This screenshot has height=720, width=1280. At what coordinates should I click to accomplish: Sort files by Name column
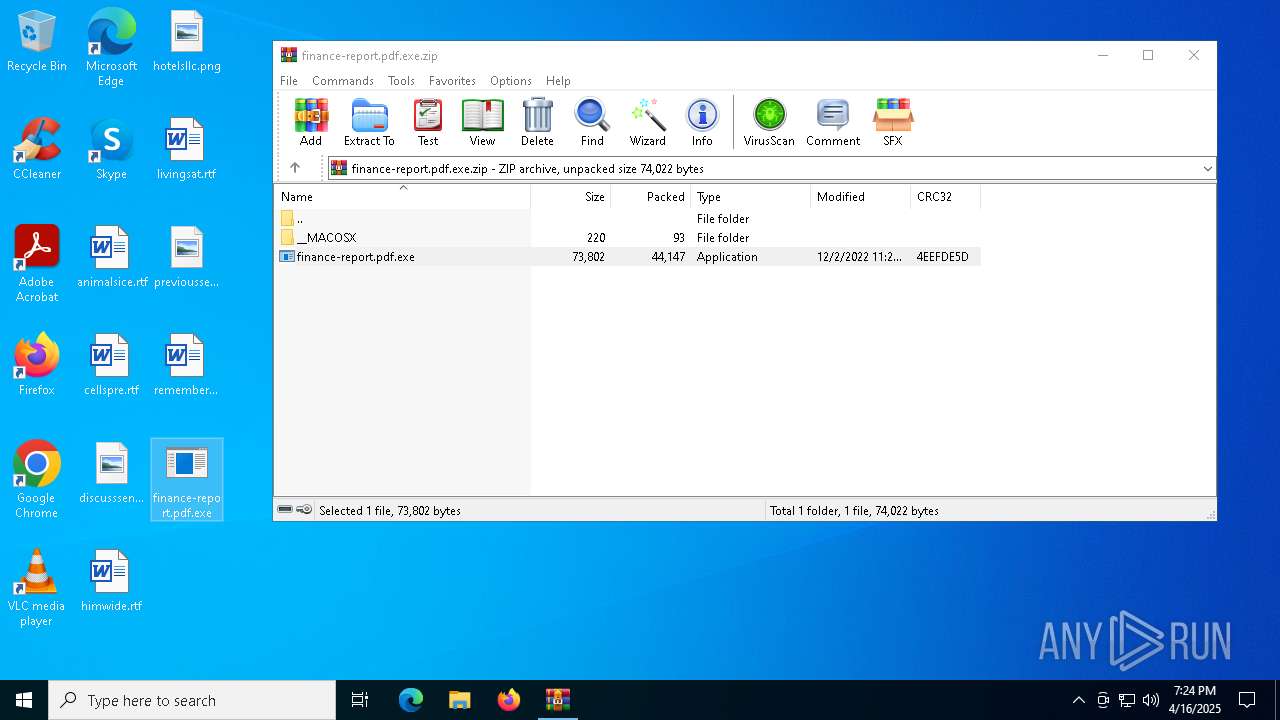402,197
